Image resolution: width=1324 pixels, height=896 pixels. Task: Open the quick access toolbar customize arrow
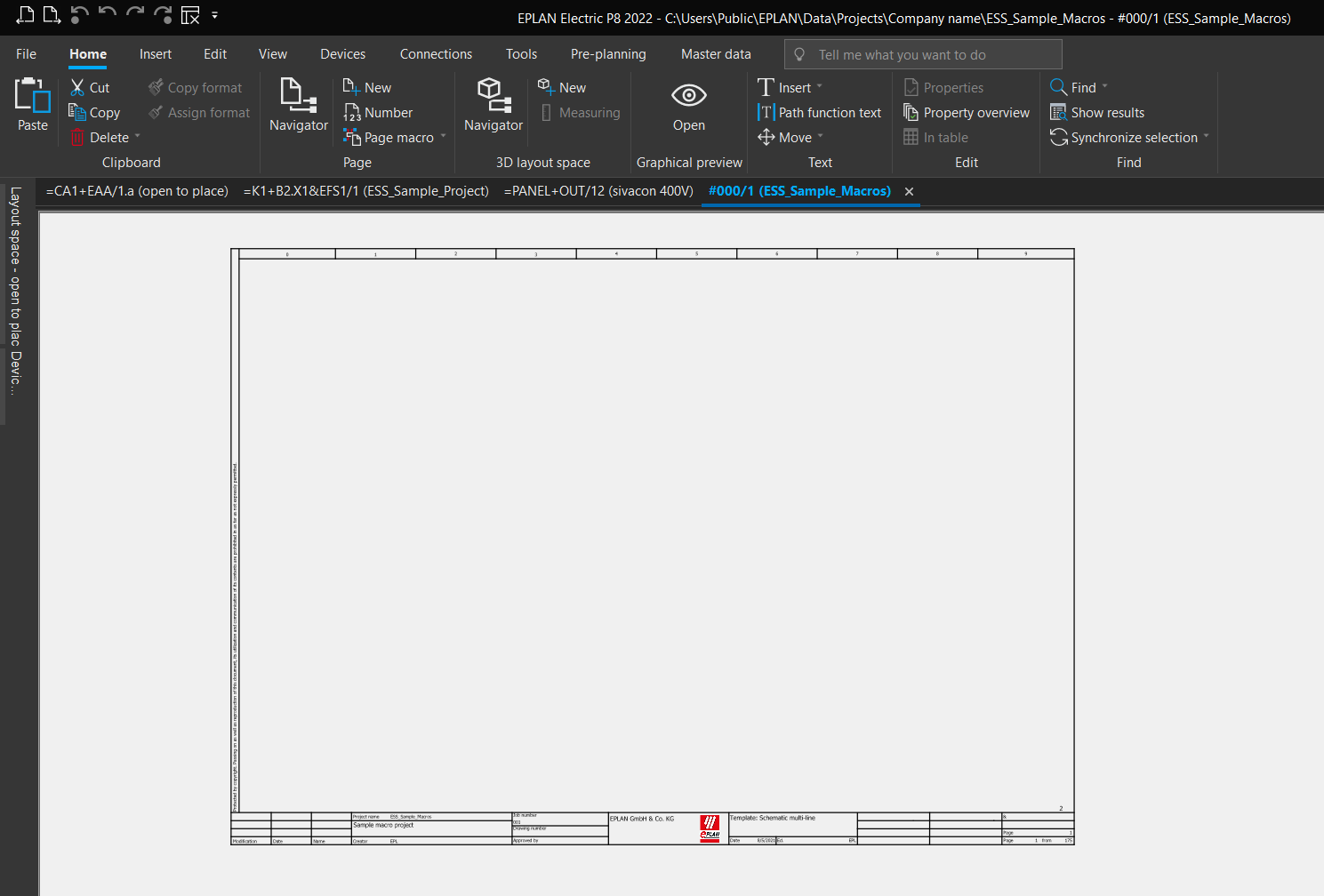[214, 15]
